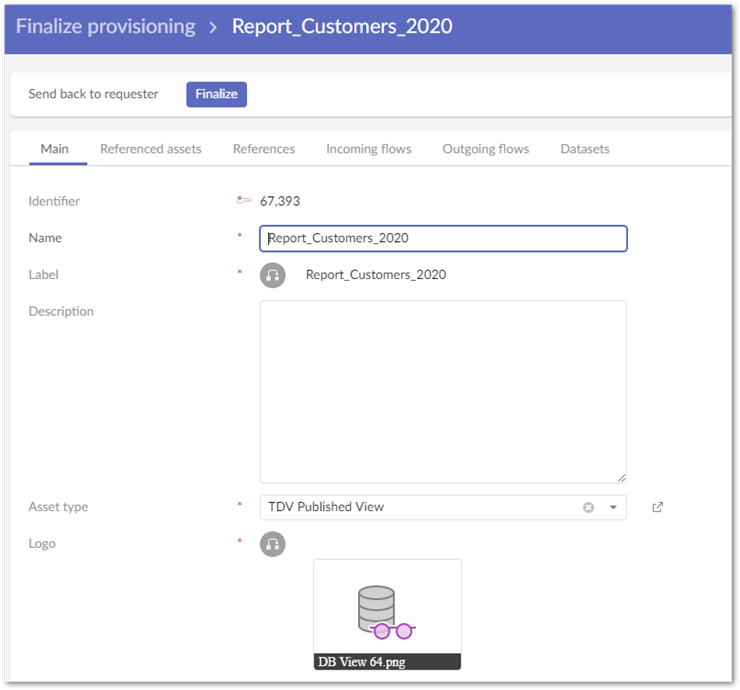Click inside the Description text area
Image resolution: width=740 pixels, height=690 pixels.
(x=443, y=391)
